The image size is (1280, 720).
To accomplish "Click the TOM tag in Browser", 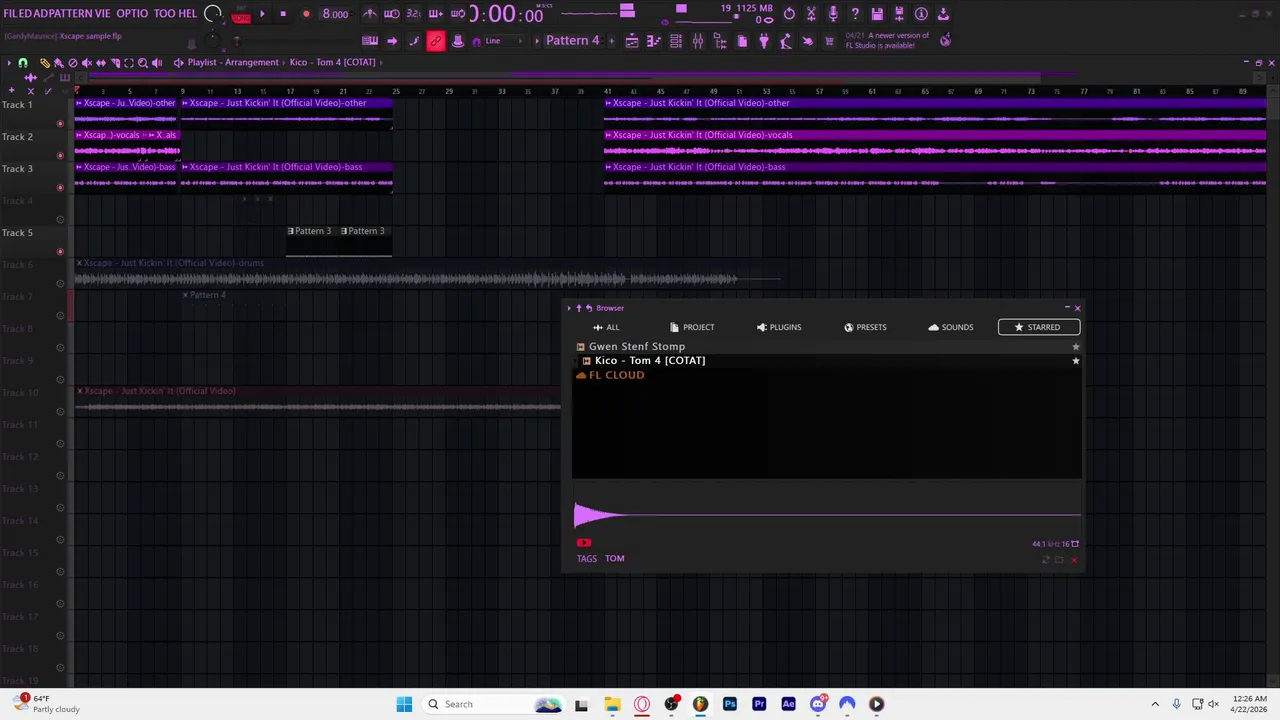I will (614, 559).
